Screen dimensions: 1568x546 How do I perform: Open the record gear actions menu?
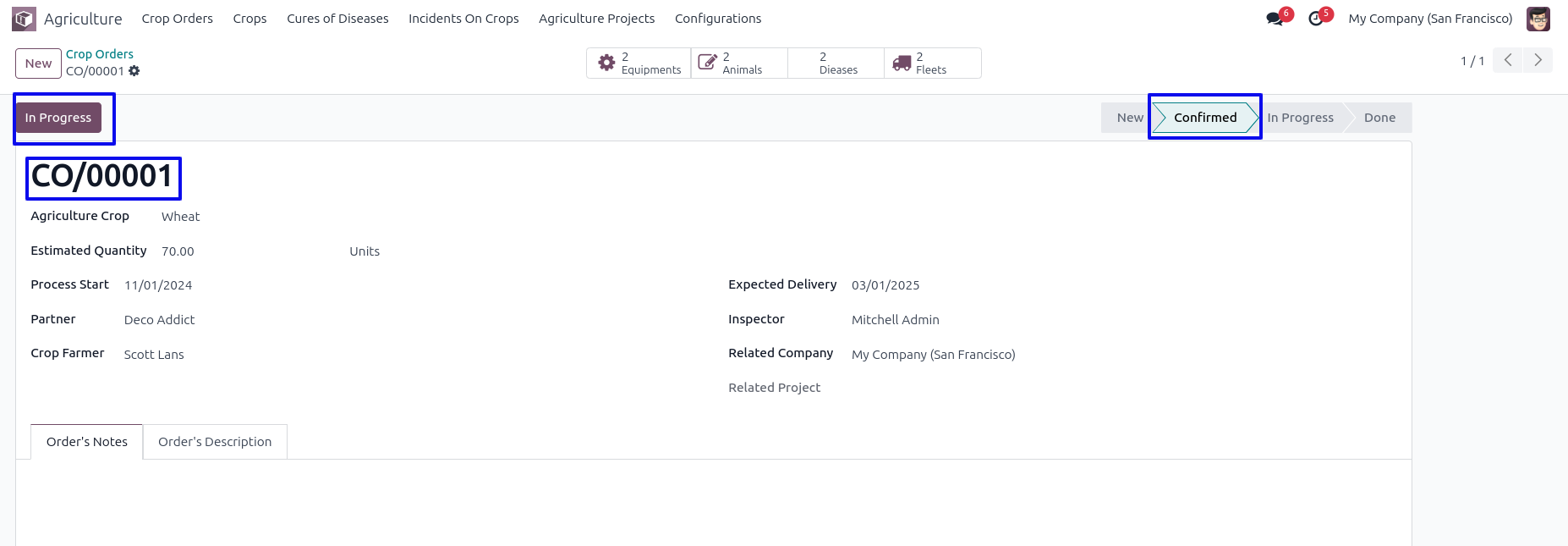(x=134, y=71)
